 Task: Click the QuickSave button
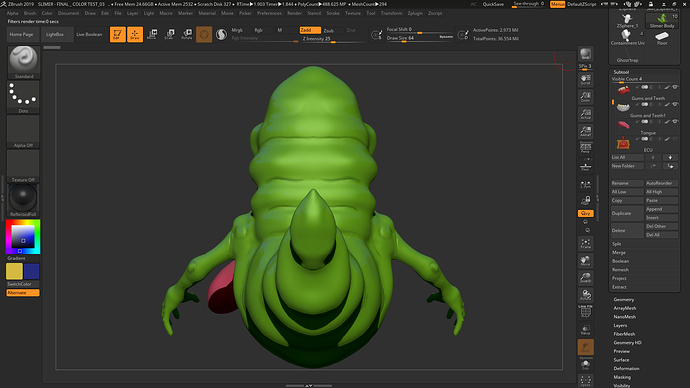point(493,4)
